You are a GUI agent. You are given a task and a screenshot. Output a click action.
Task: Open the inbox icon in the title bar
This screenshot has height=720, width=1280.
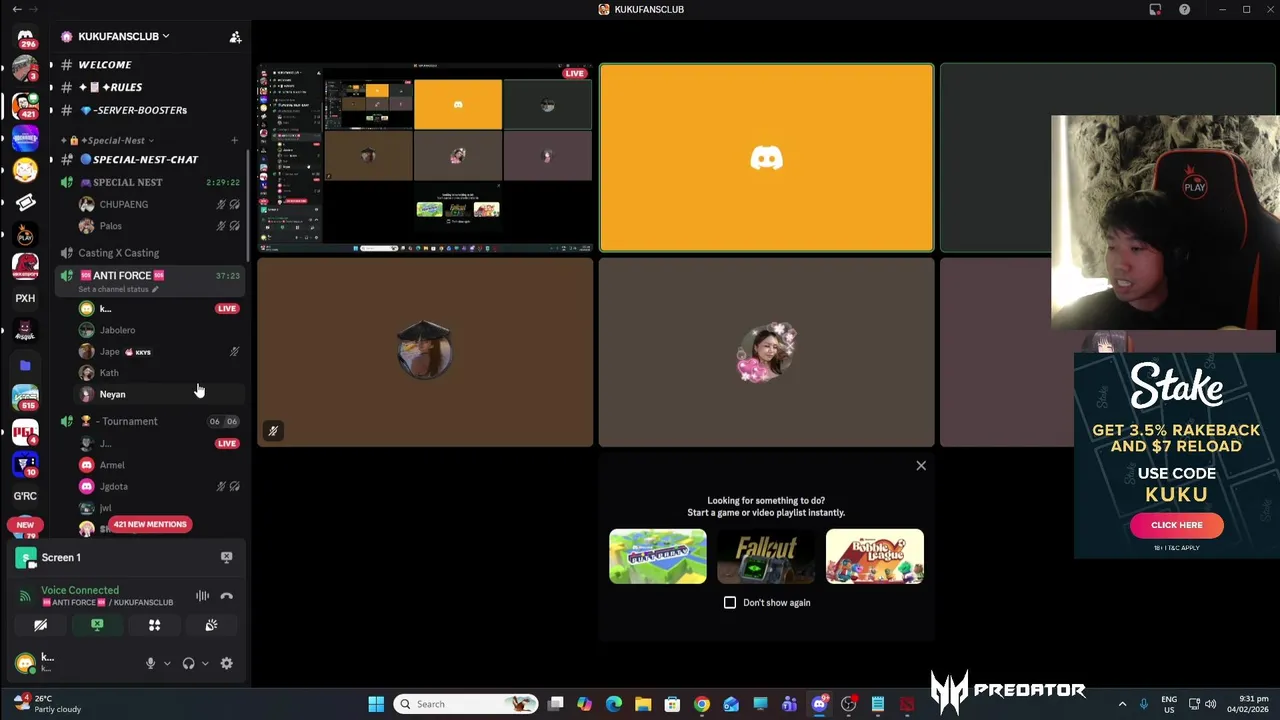point(1155,9)
